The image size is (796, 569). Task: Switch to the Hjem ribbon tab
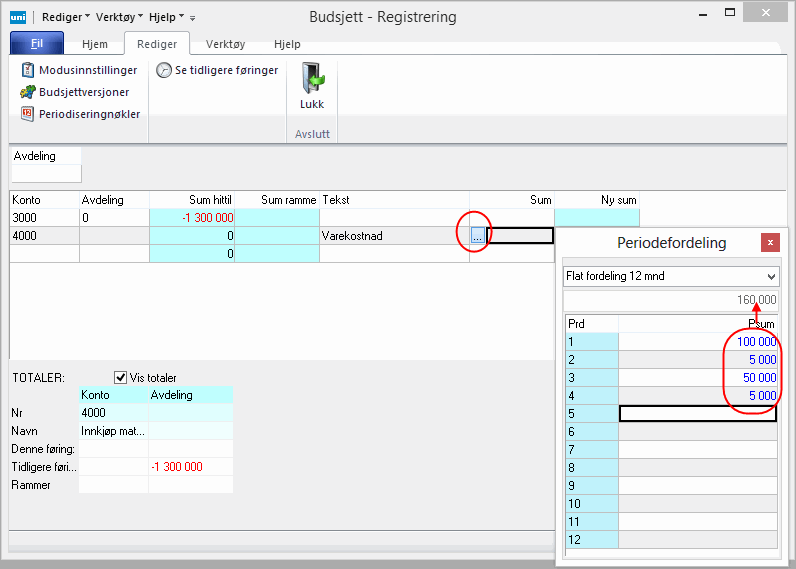[94, 44]
